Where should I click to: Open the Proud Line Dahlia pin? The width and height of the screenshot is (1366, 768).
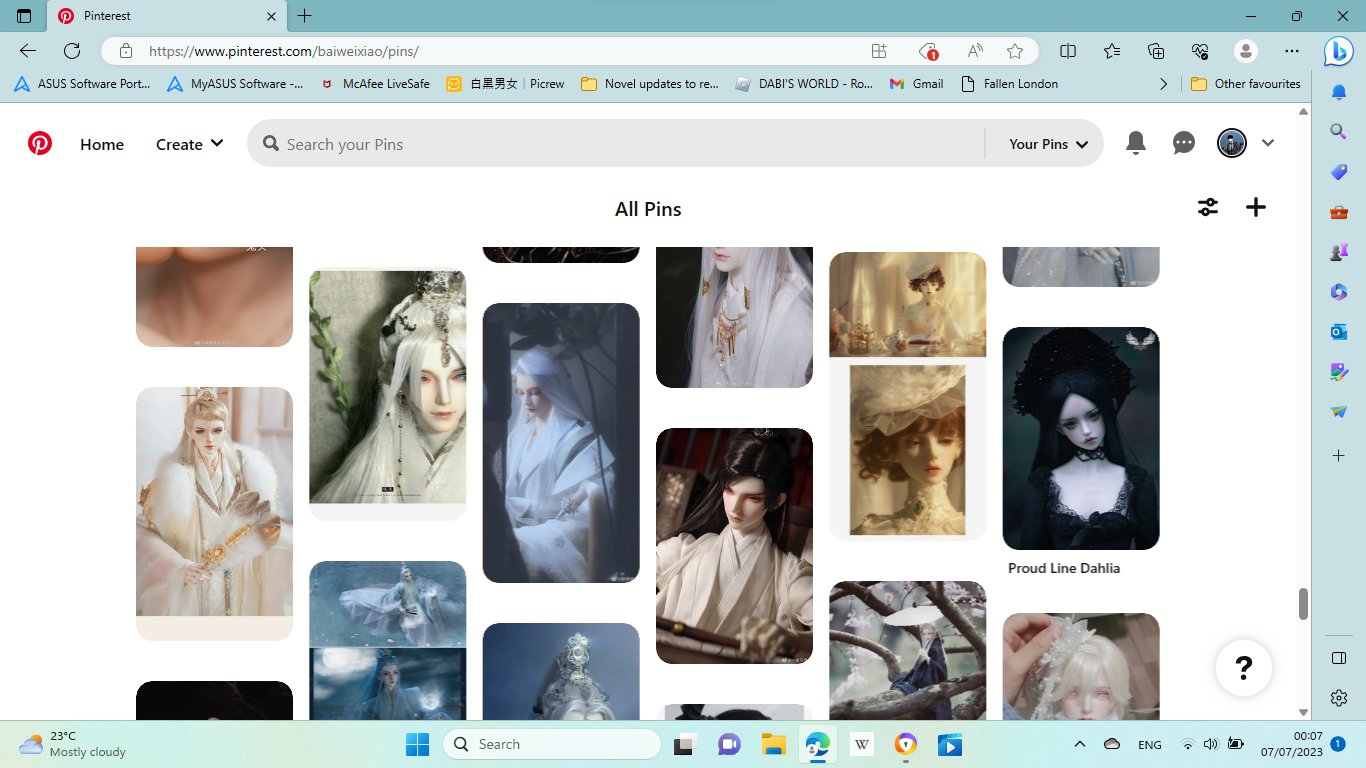1080,438
